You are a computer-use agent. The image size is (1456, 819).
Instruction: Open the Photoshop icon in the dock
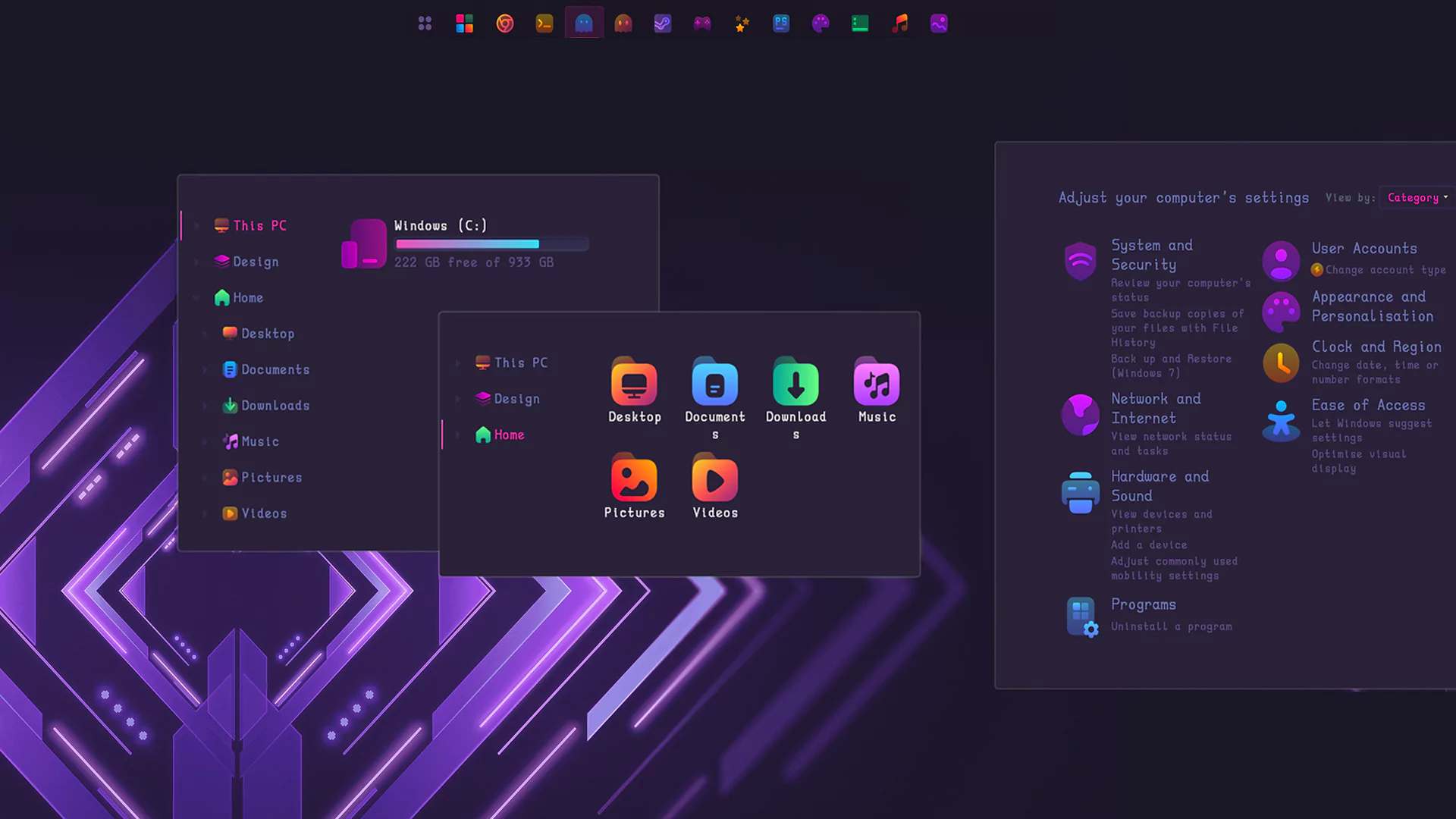[781, 23]
